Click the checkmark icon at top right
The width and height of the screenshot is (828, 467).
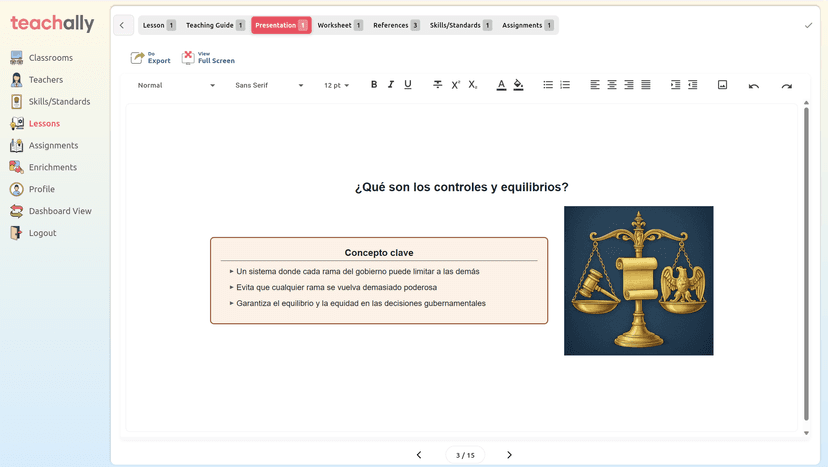click(808, 25)
